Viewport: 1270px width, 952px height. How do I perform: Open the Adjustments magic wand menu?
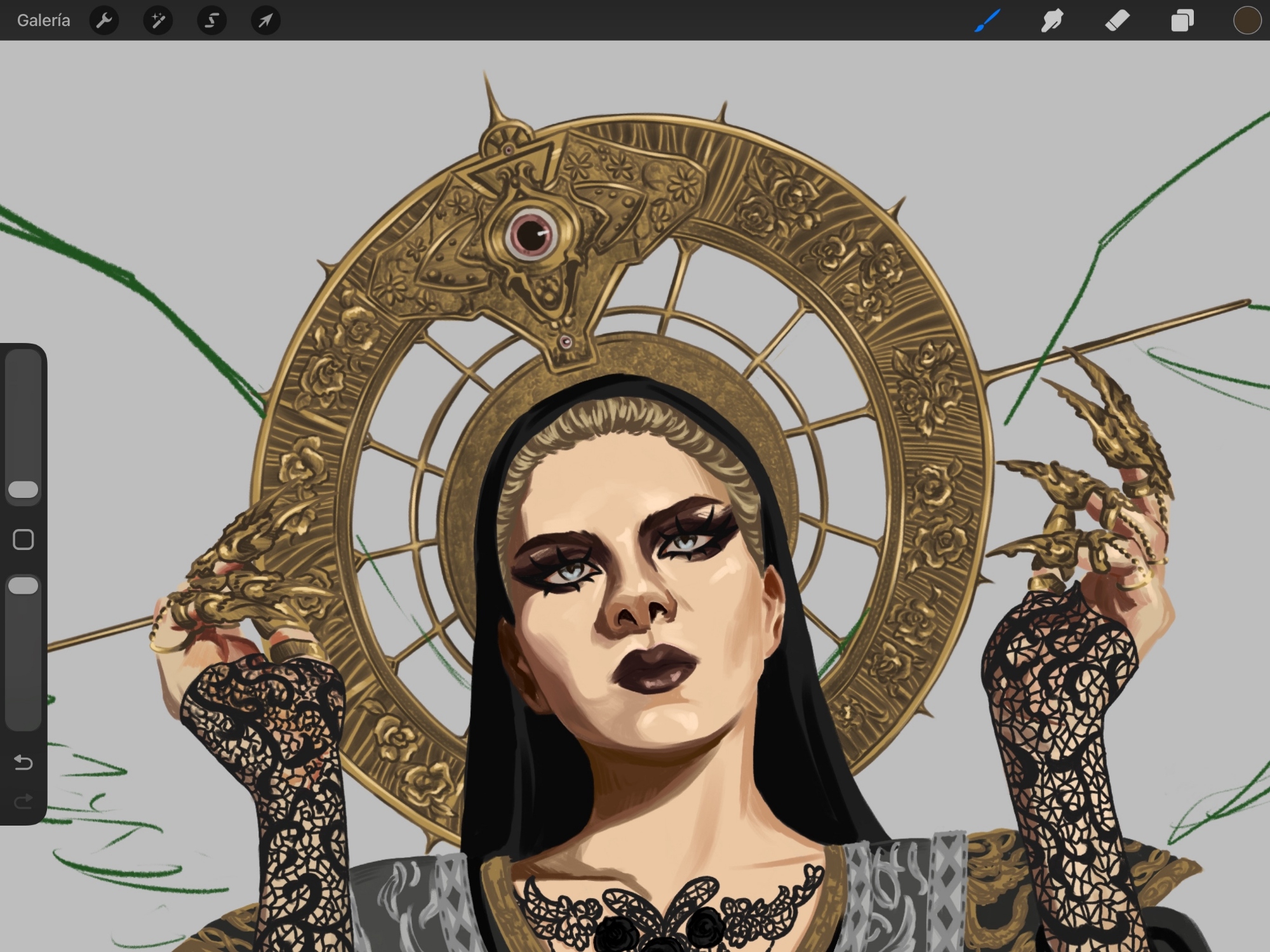158,21
